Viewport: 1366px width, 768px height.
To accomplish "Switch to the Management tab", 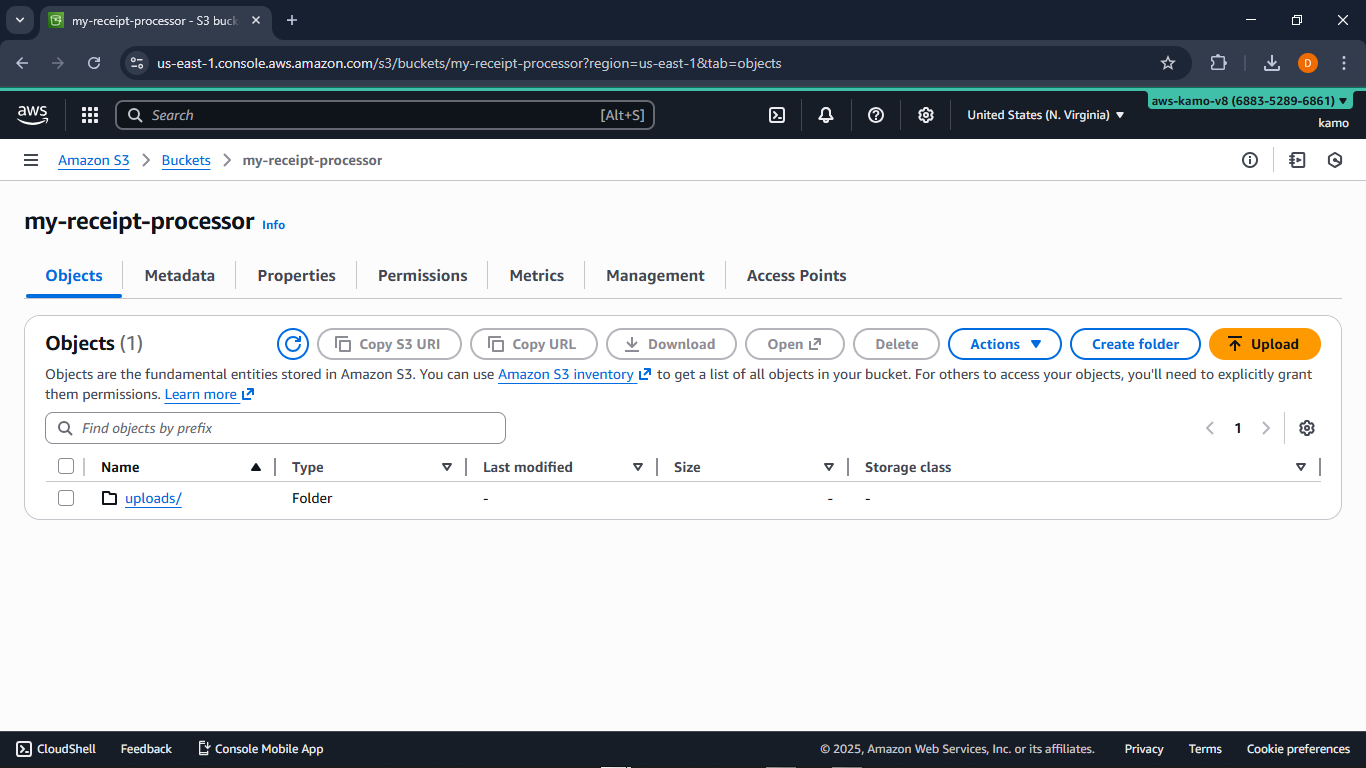I will click(x=654, y=275).
